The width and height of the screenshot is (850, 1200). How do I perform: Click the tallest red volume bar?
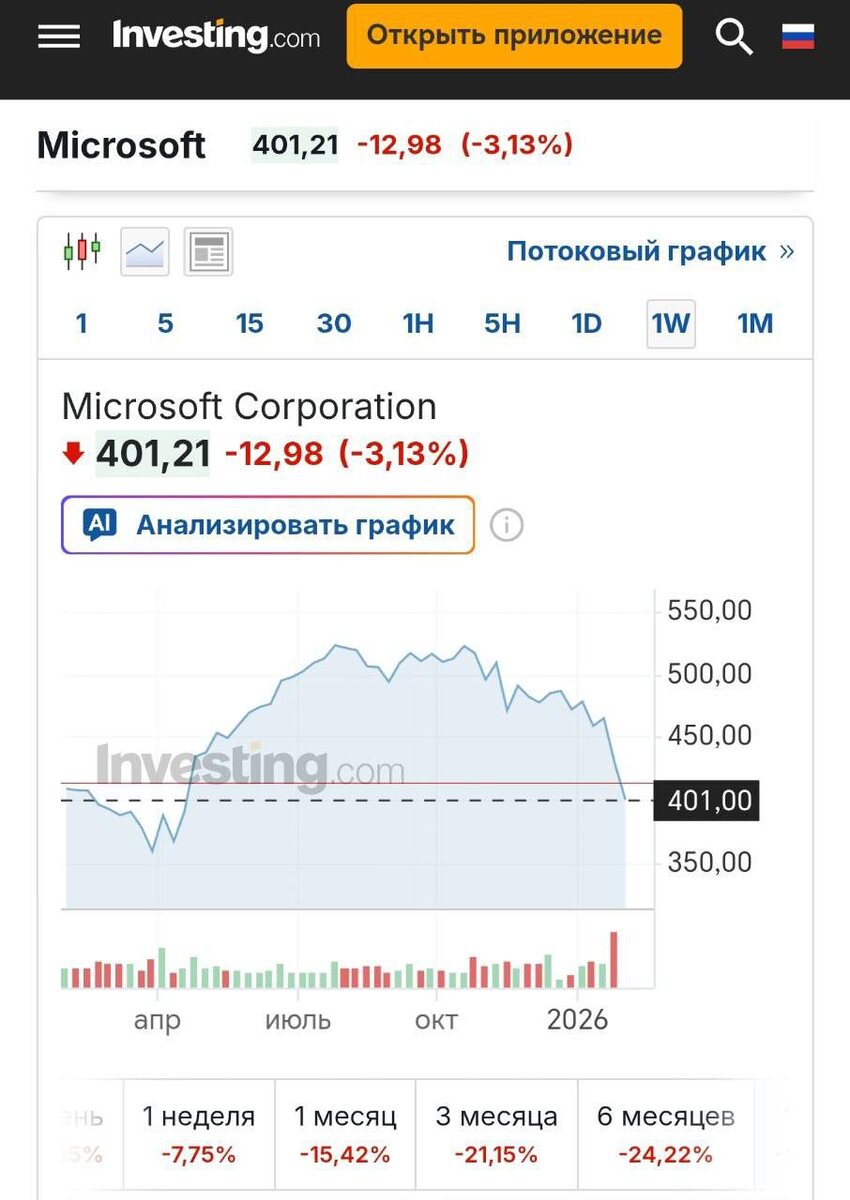[614, 960]
